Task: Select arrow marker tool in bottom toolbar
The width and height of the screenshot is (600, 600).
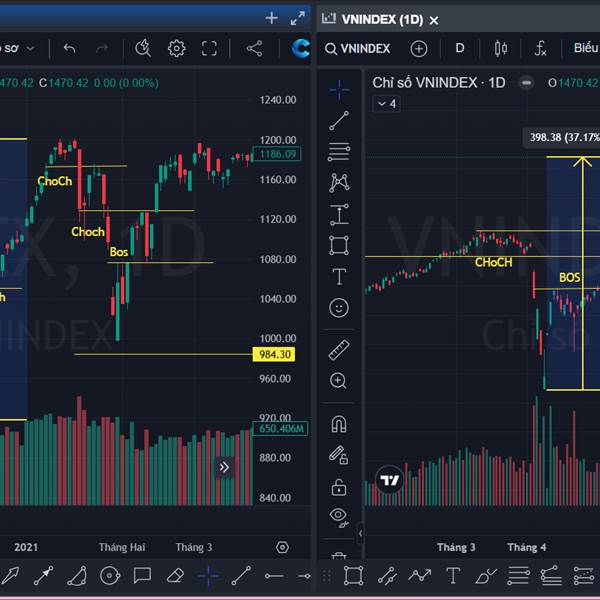Action: 11,576
